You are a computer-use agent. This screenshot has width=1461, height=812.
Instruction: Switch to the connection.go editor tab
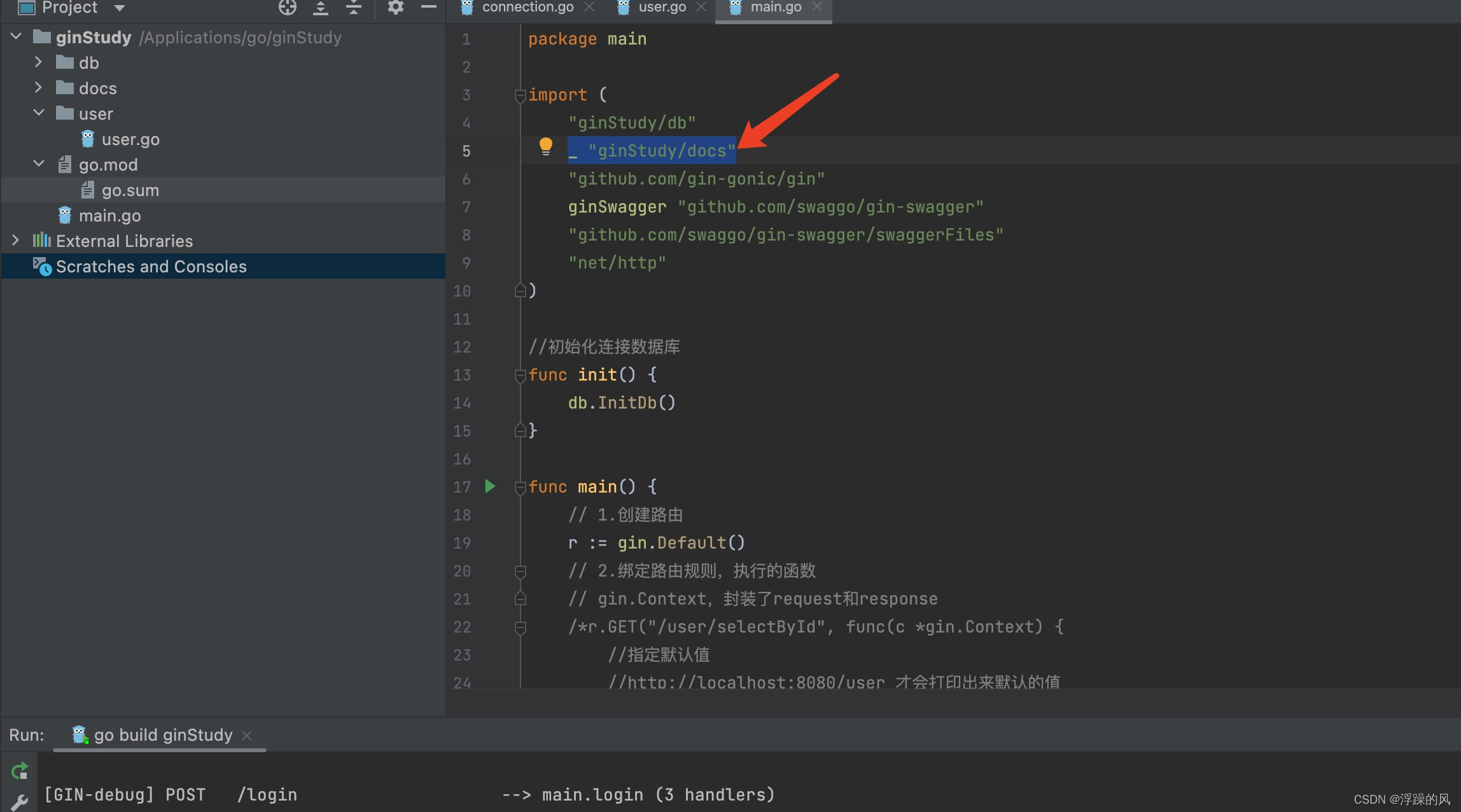click(x=528, y=8)
